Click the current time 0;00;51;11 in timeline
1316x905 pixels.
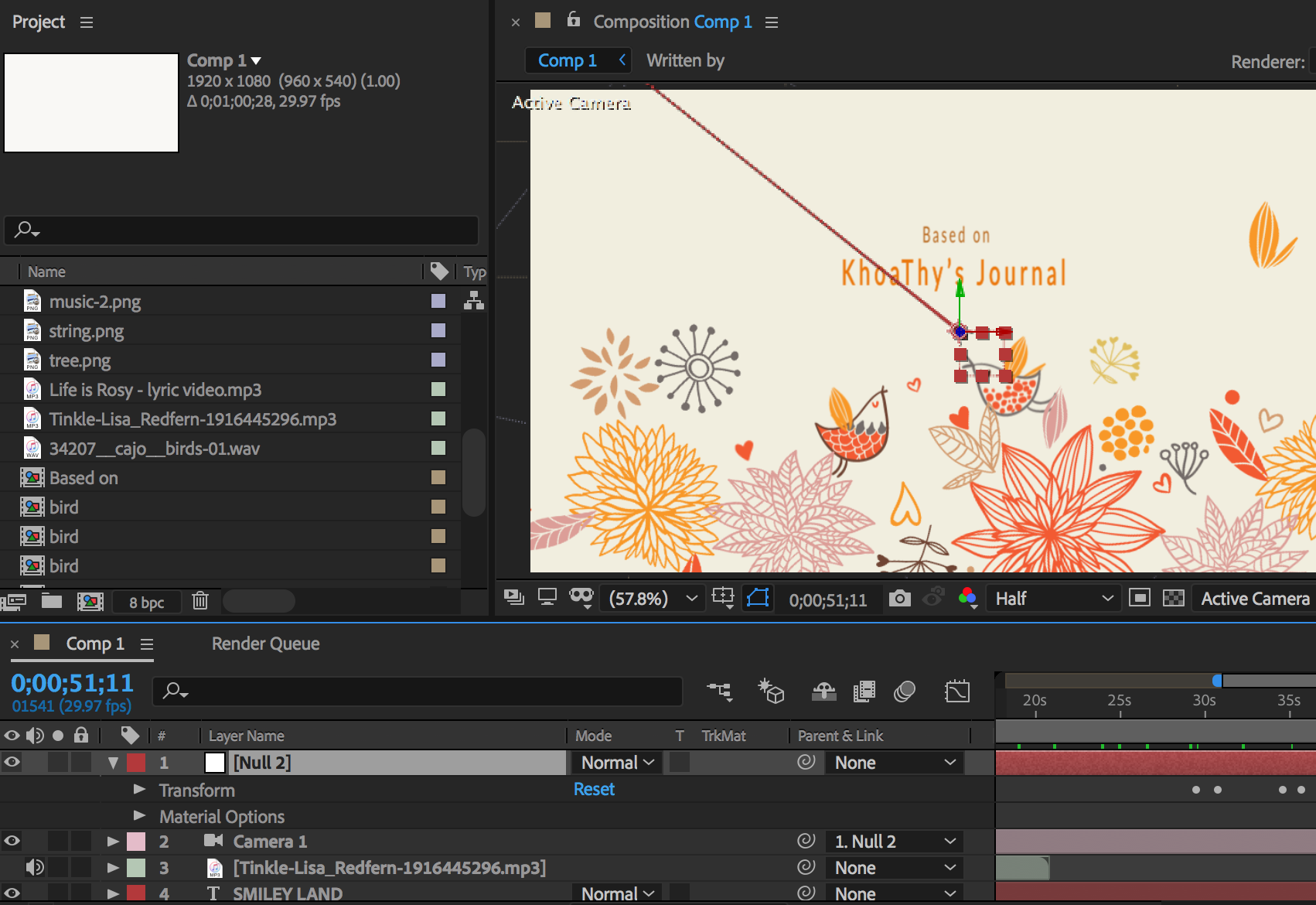point(72,683)
